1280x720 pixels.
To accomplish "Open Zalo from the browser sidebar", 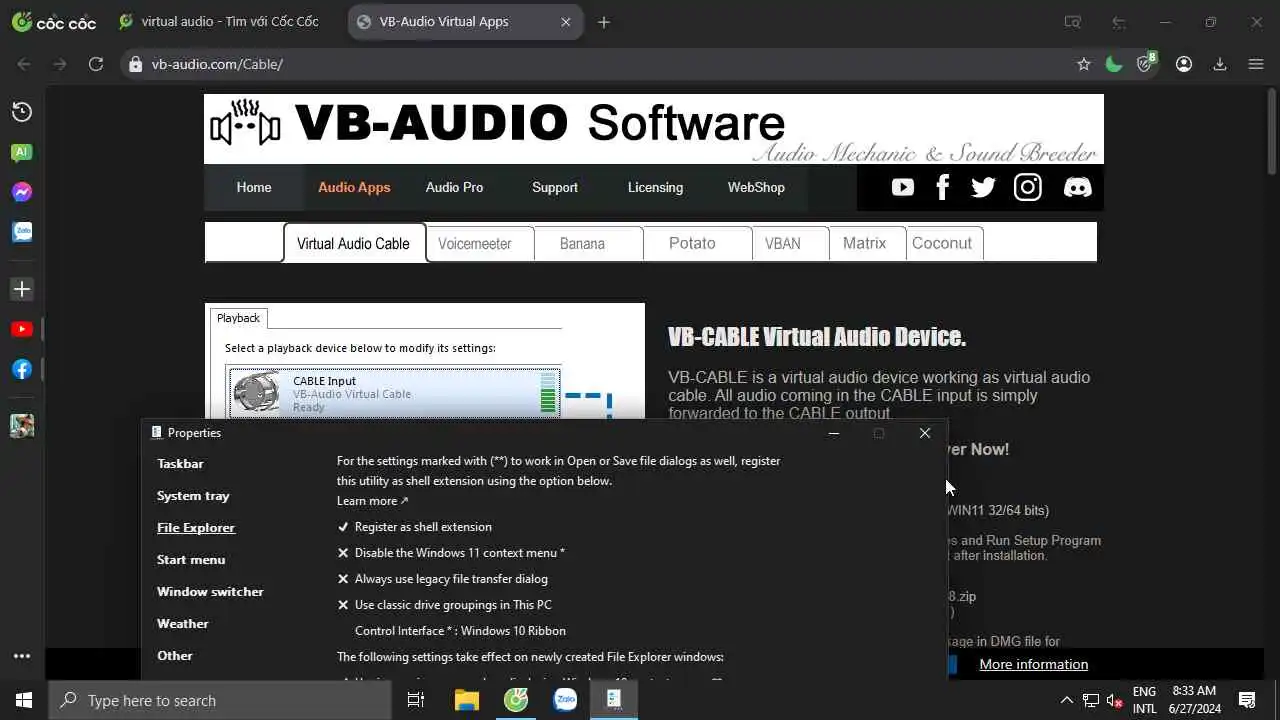I will coord(22,232).
